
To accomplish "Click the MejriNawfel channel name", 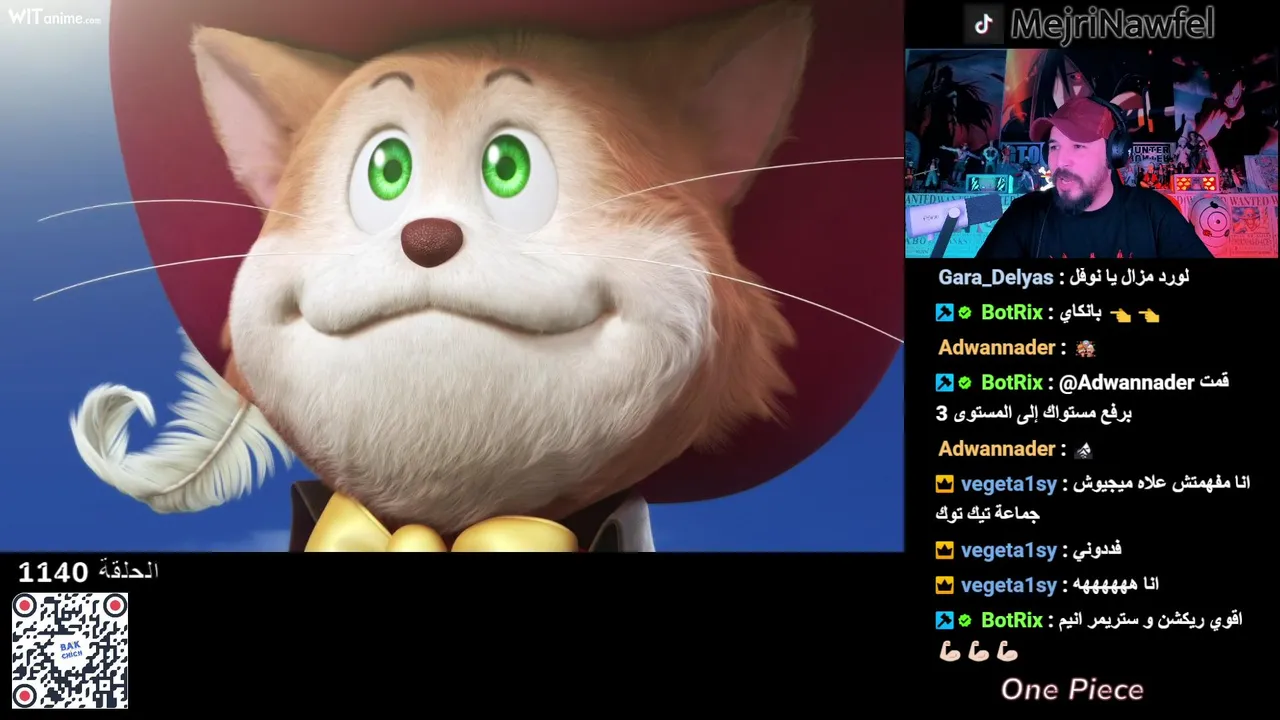I will coord(1112,24).
